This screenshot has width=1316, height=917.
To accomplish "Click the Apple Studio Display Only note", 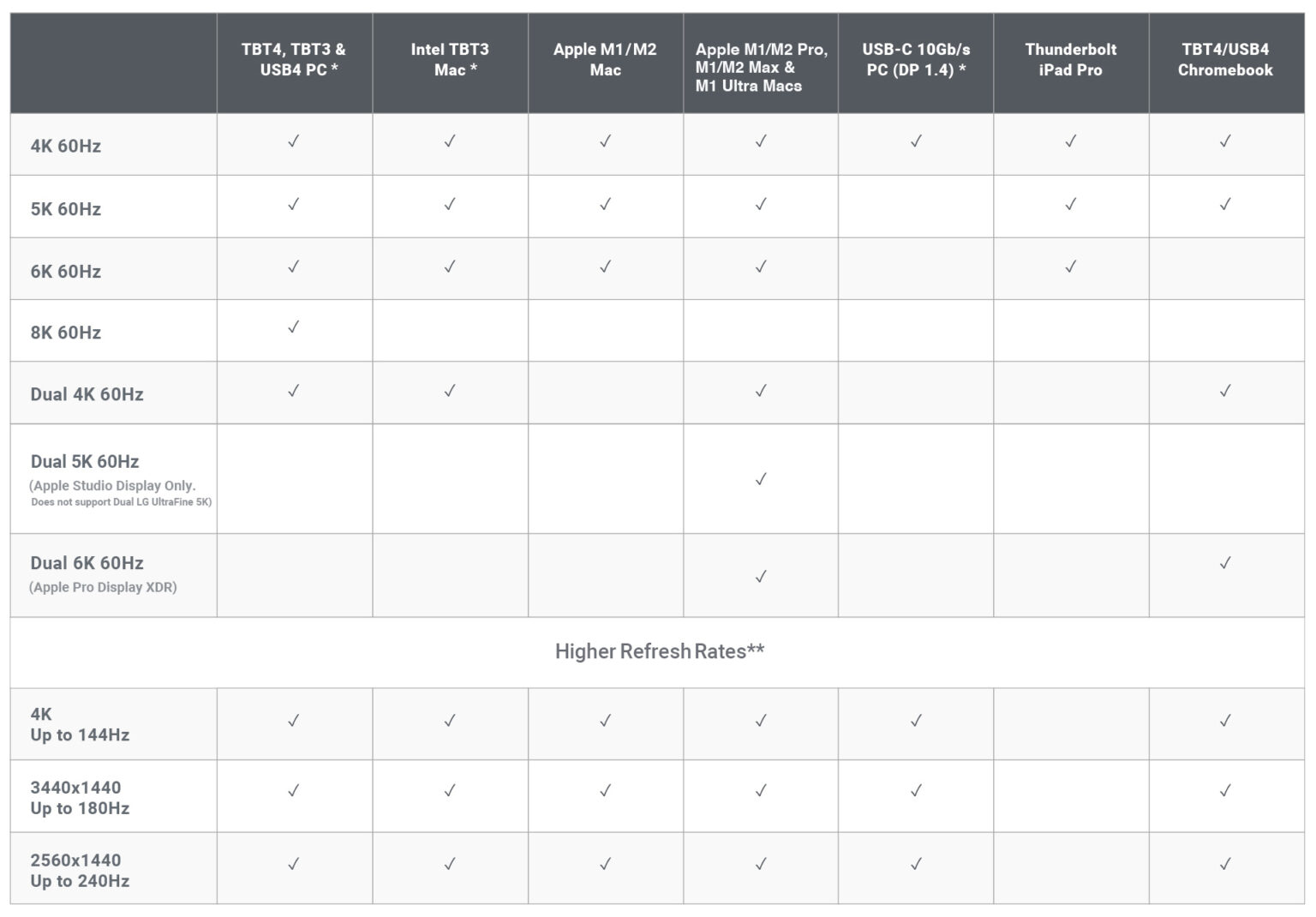I will coord(112,485).
